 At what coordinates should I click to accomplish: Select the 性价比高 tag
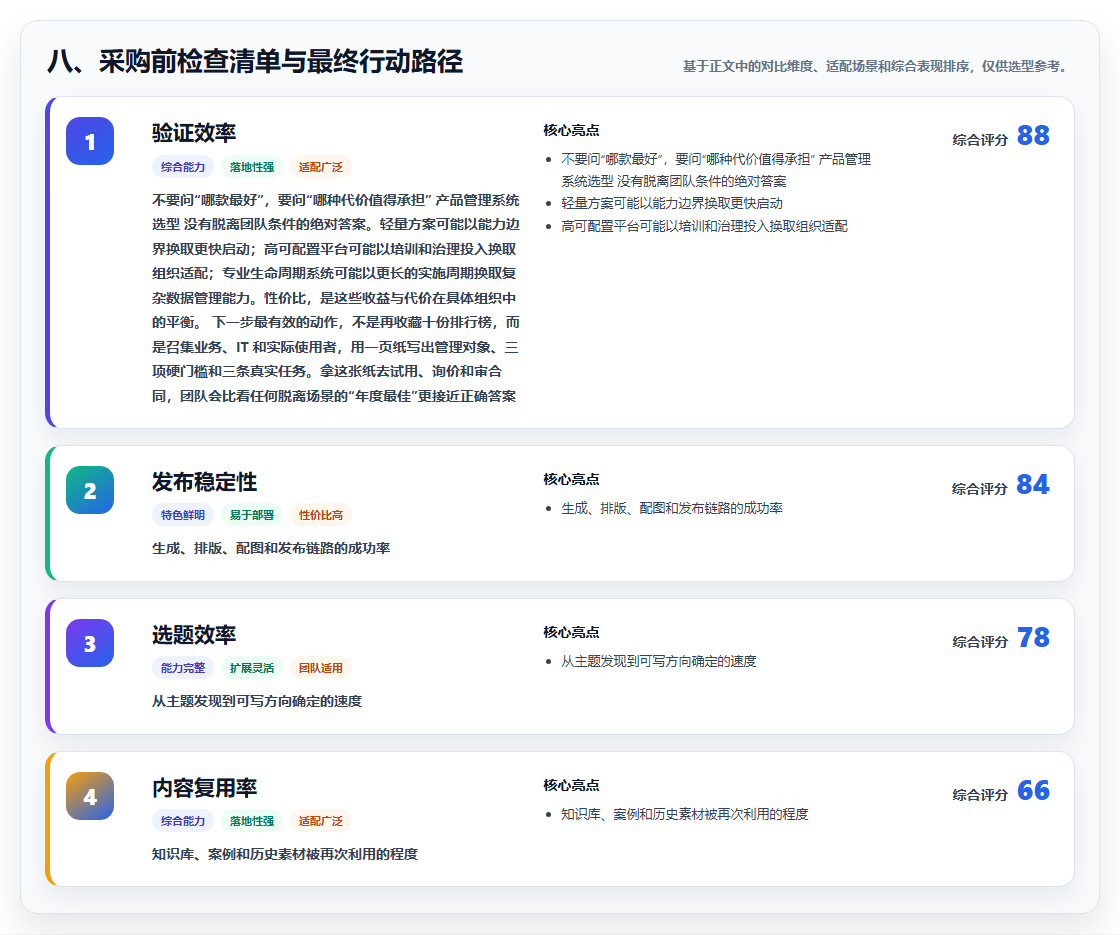(x=321, y=515)
